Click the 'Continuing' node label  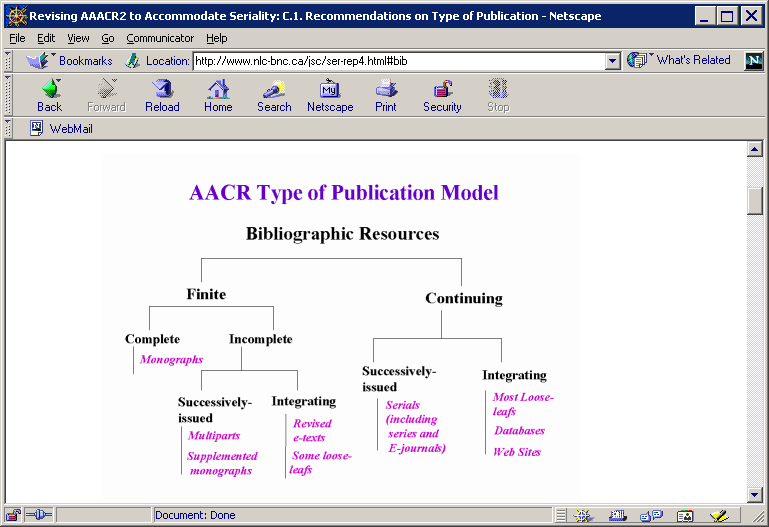click(x=464, y=298)
